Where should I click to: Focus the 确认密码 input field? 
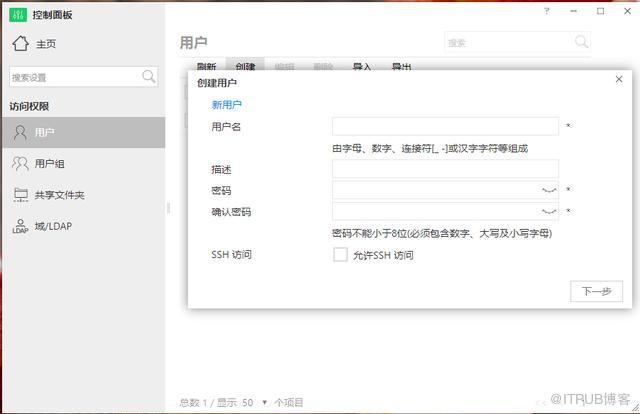(x=445, y=211)
